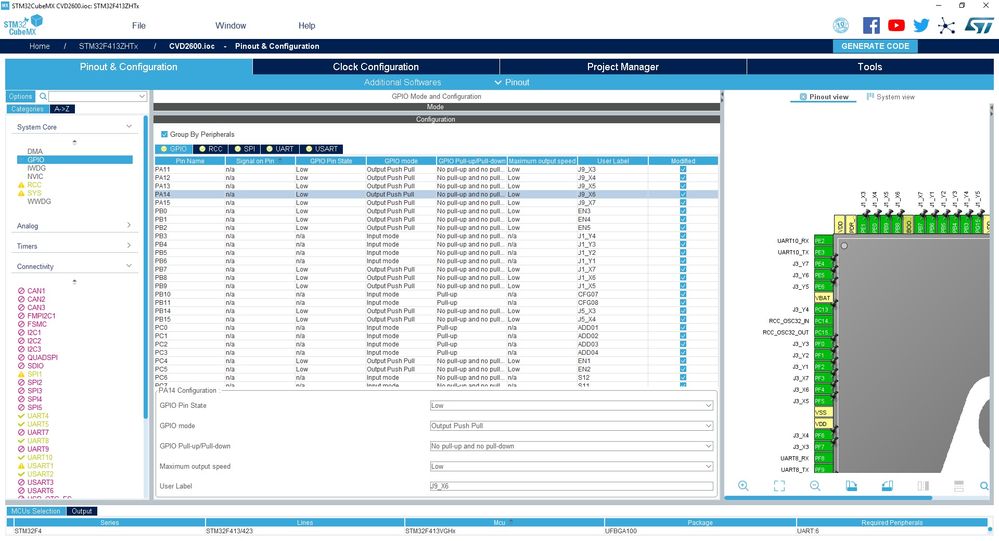
Task: Switch to A->Z sorting tab
Action: [62, 109]
